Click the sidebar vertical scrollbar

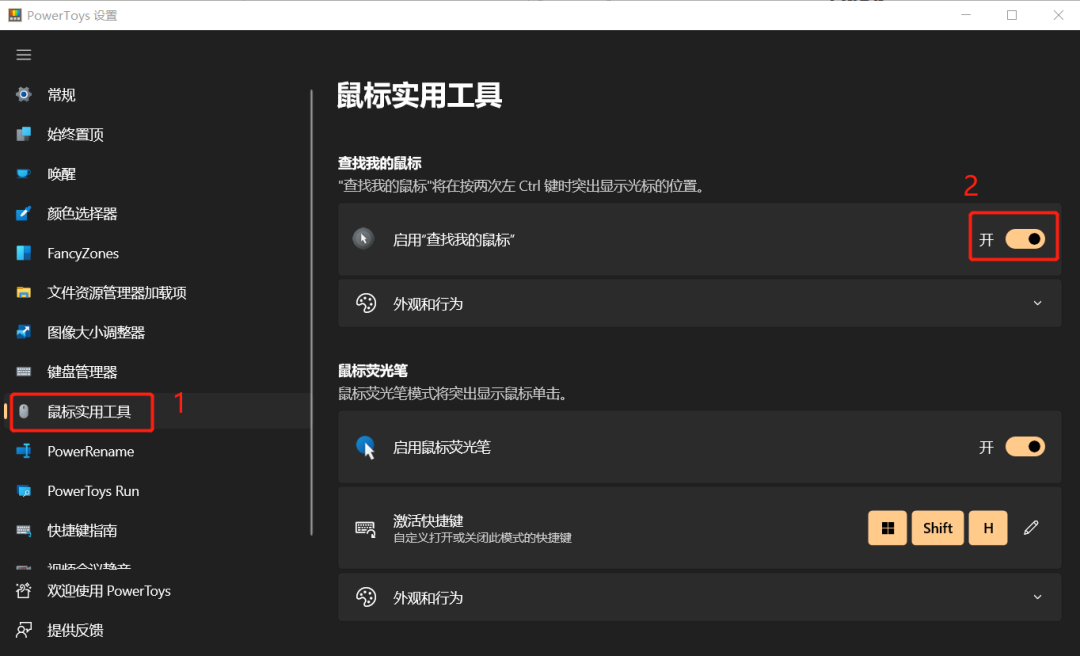pyautogui.click(x=311, y=312)
